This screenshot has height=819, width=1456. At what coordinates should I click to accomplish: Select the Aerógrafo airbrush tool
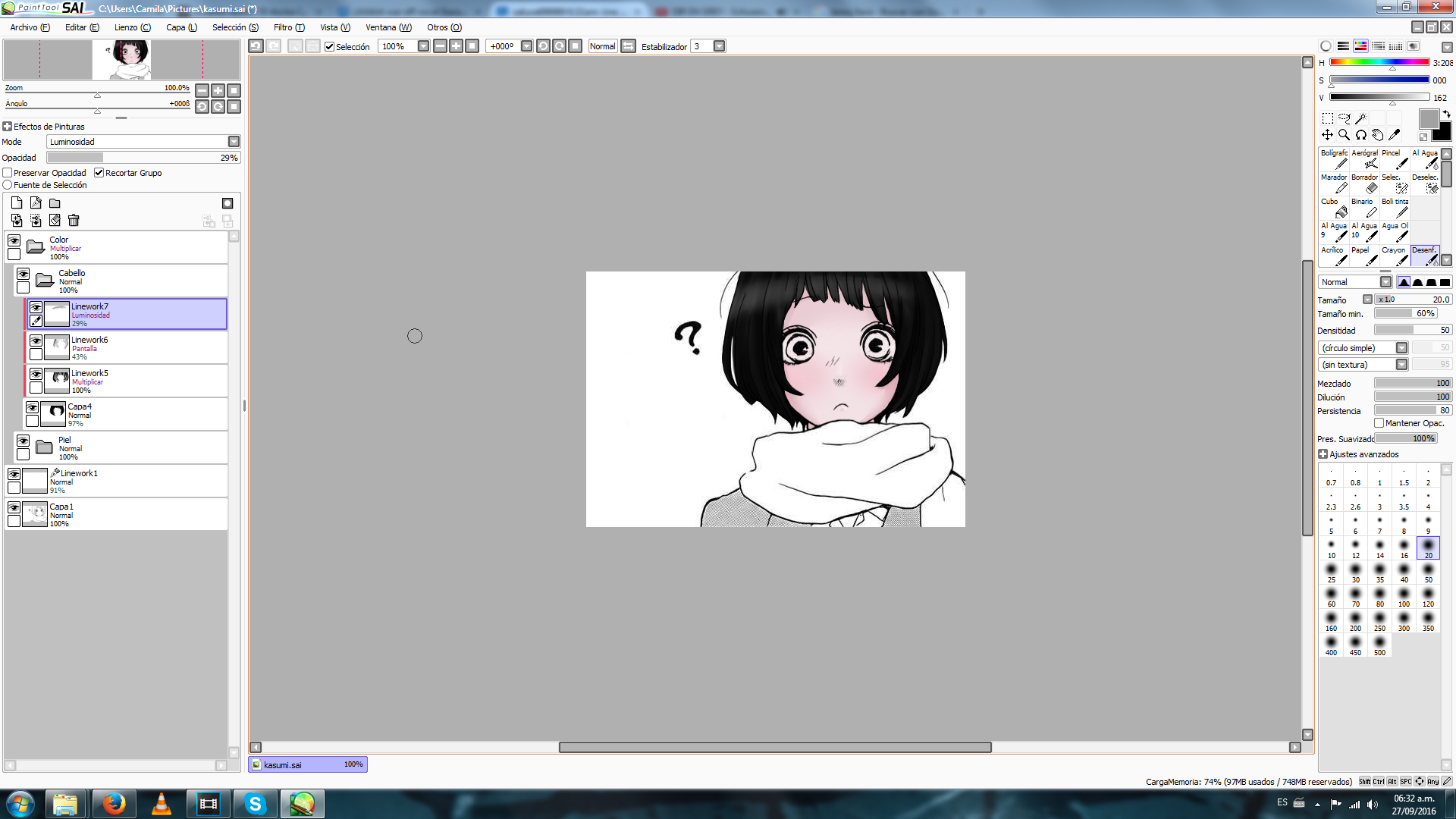[x=1364, y=158]
